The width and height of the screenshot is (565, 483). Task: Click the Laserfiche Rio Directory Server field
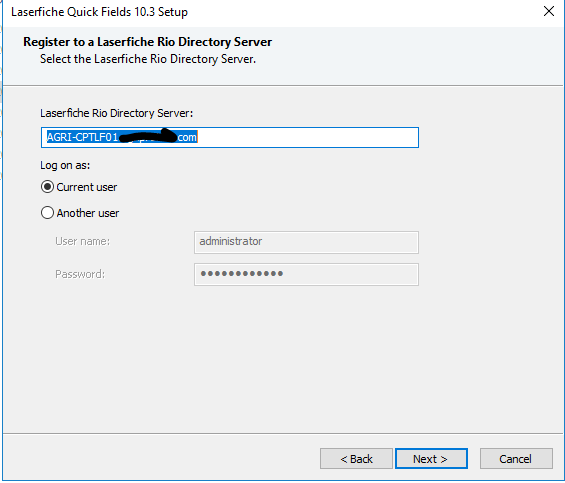pos(230,137)
